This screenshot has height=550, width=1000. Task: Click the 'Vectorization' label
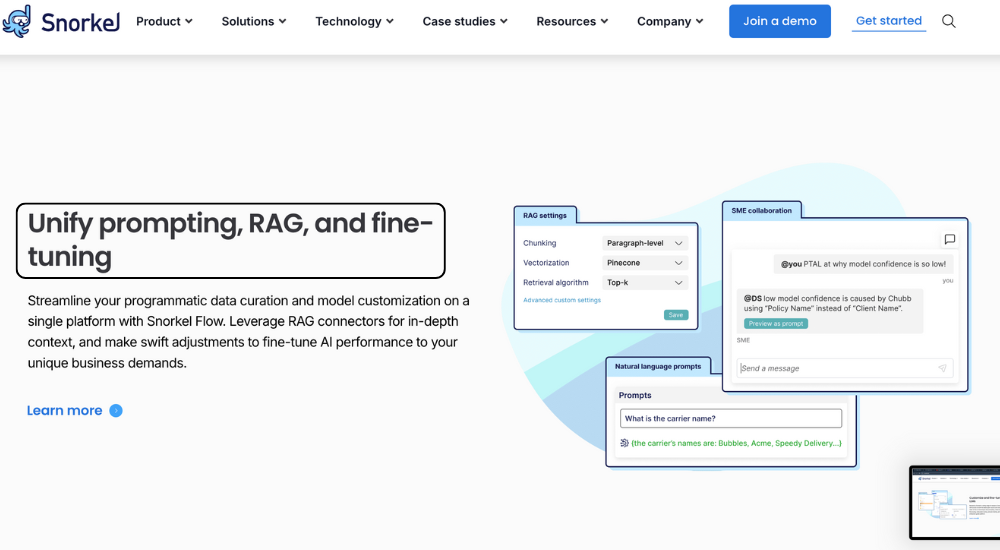pos(546,263)
